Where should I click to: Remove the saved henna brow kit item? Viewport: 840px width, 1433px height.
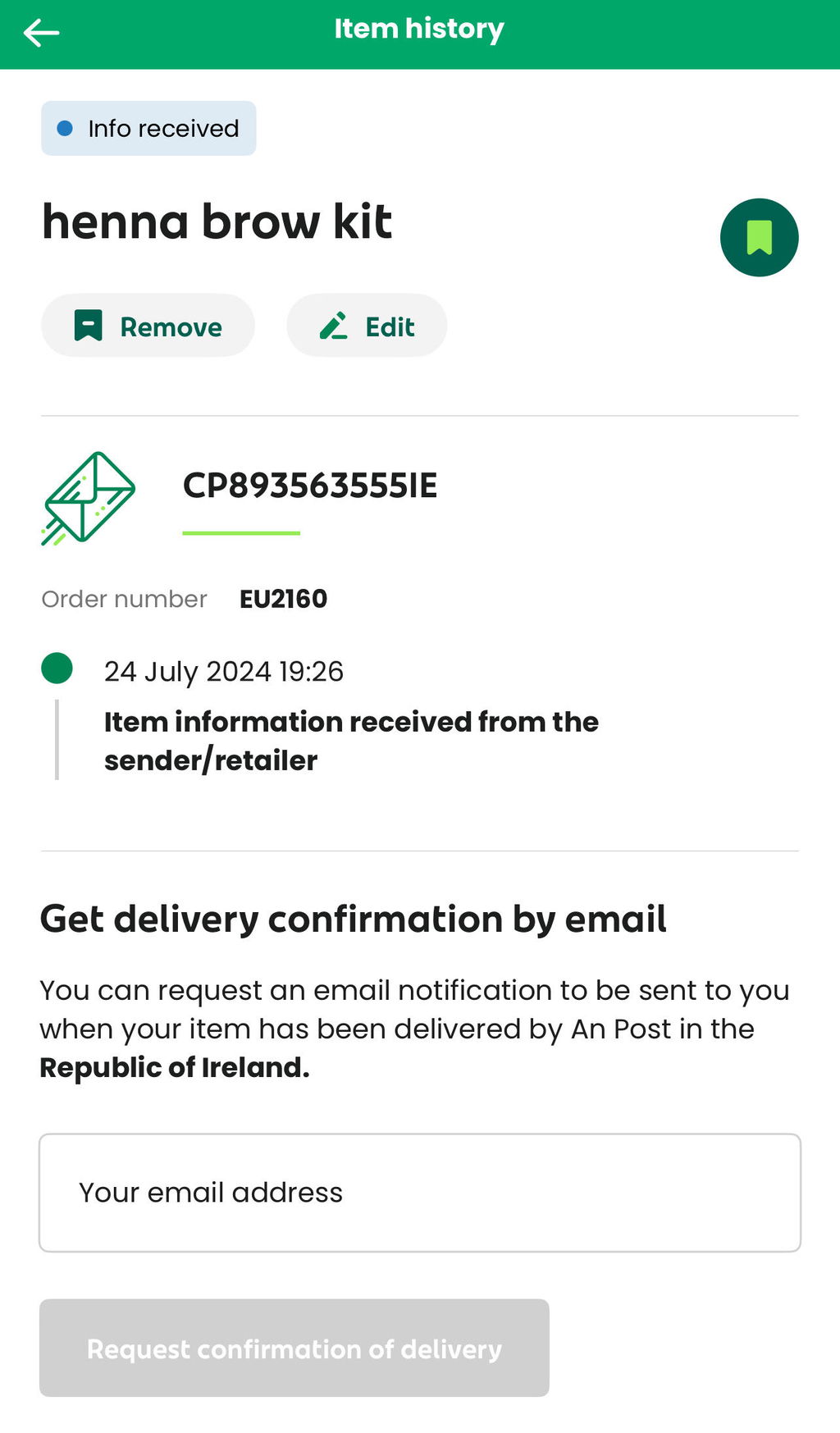coord(148,326)
